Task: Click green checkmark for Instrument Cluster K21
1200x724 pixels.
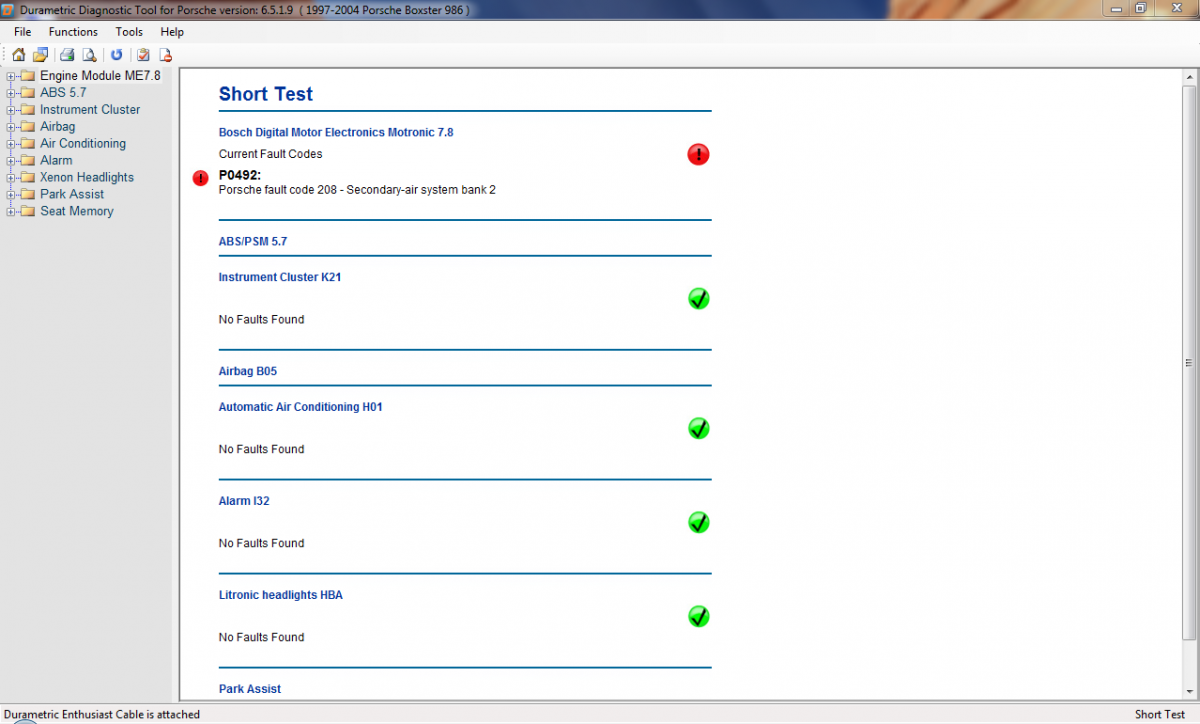Action: point(698,298)
